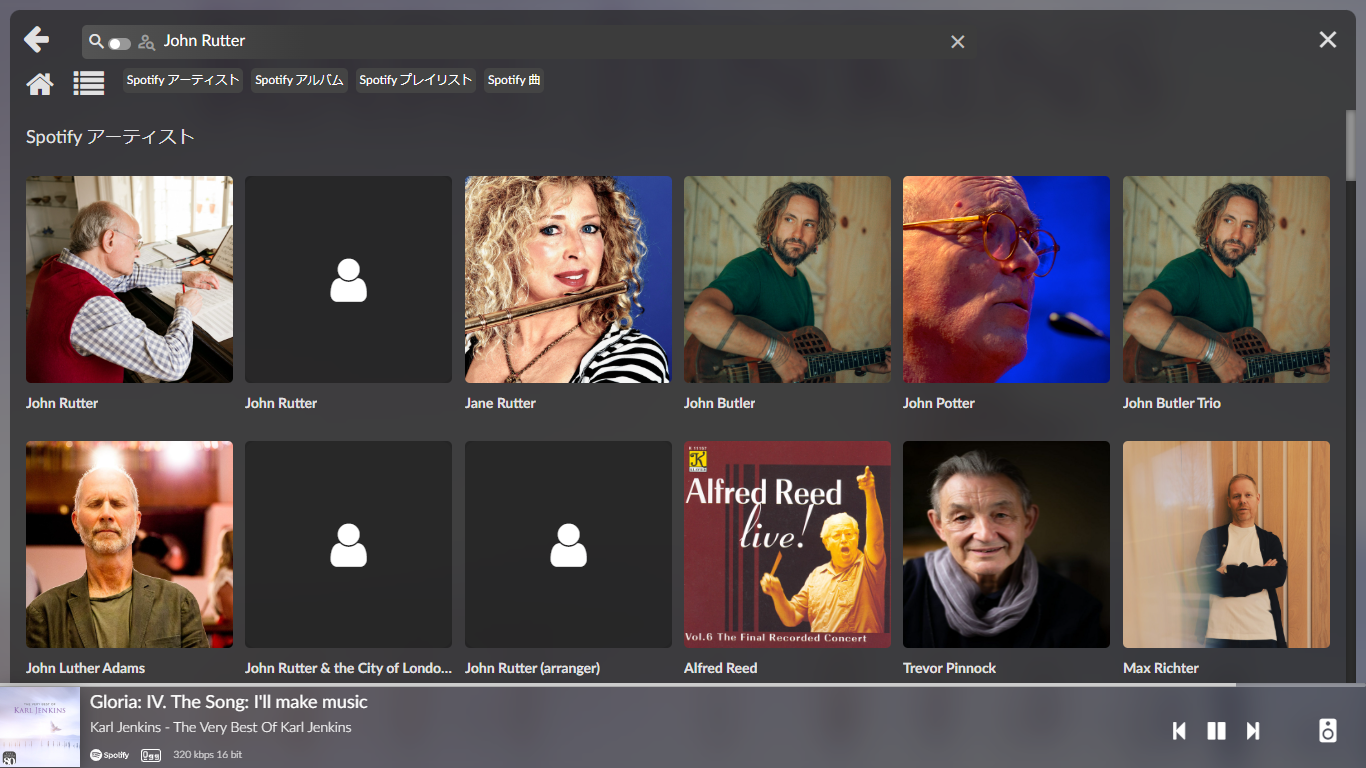This screenshot has height=768, width=1366.
Task: Open the Alfred Reed artist tile
Action: coord(787,545)
